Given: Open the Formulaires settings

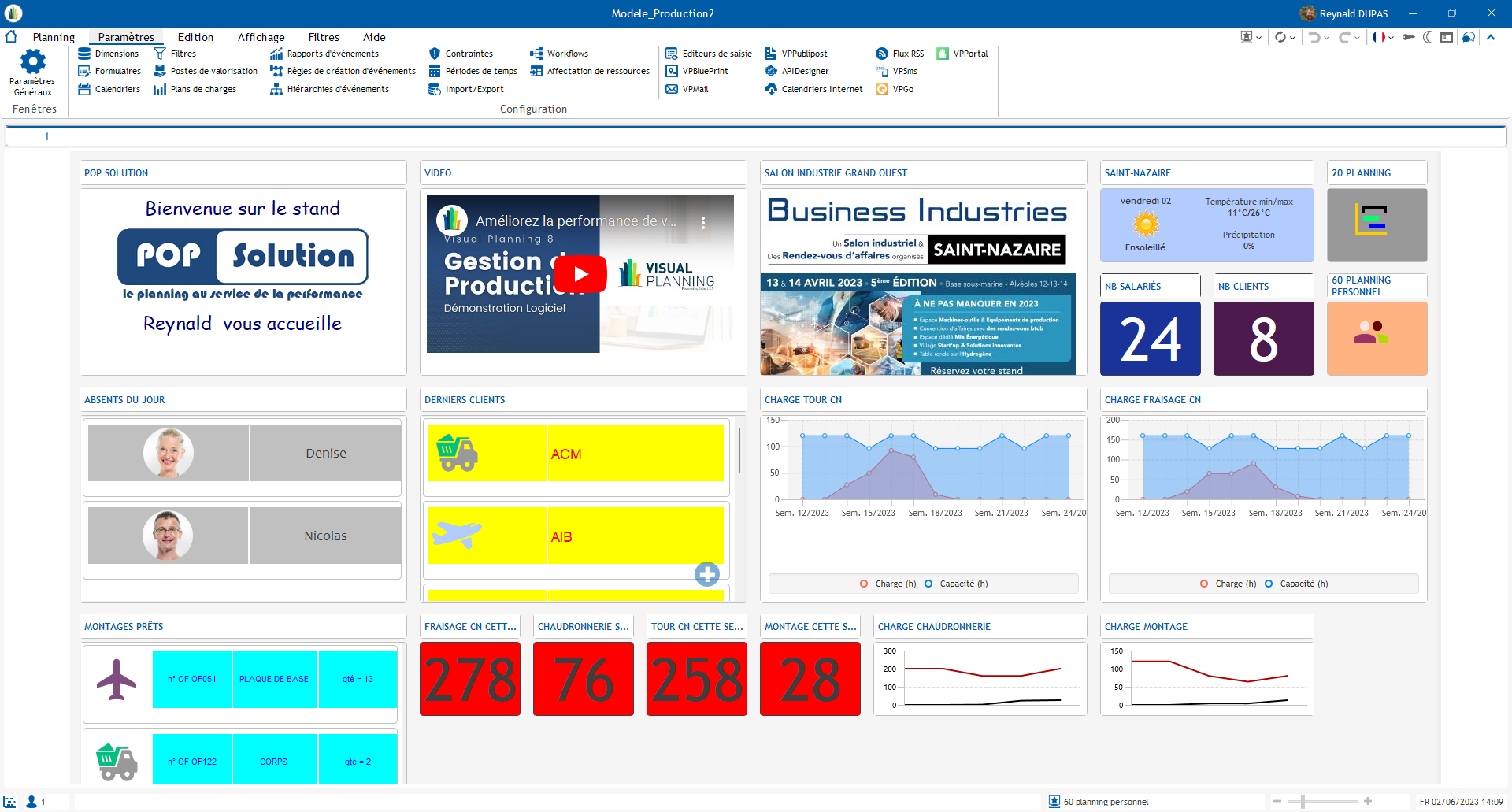Looking at the screenshot, I should pyautogui.click(x=109, y=71).
